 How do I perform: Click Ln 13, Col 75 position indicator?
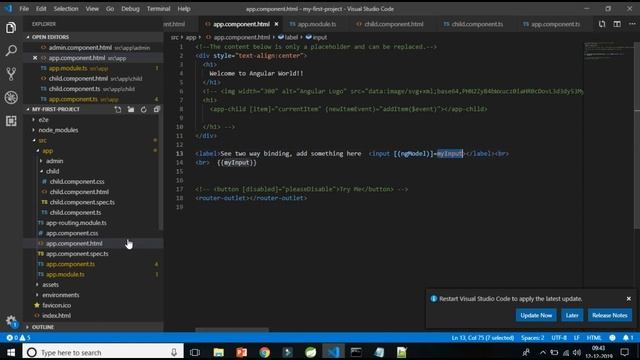coord(482,338)
